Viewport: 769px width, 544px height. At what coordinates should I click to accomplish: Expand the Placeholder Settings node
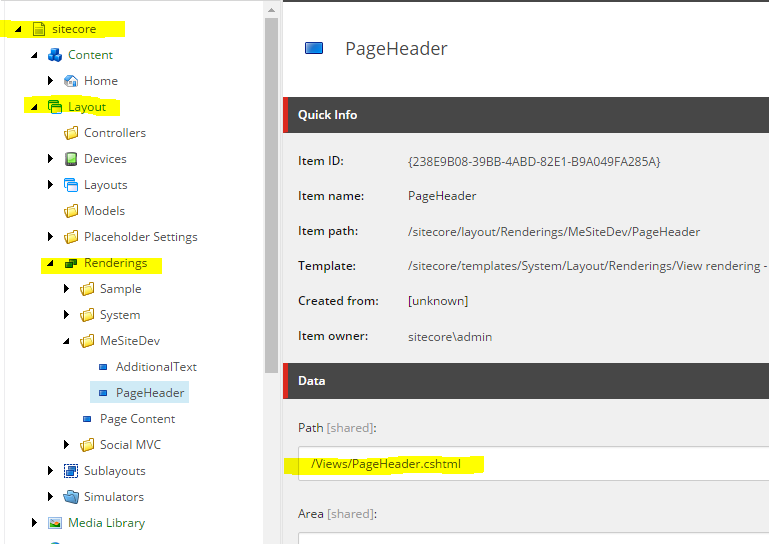(50, 236)
